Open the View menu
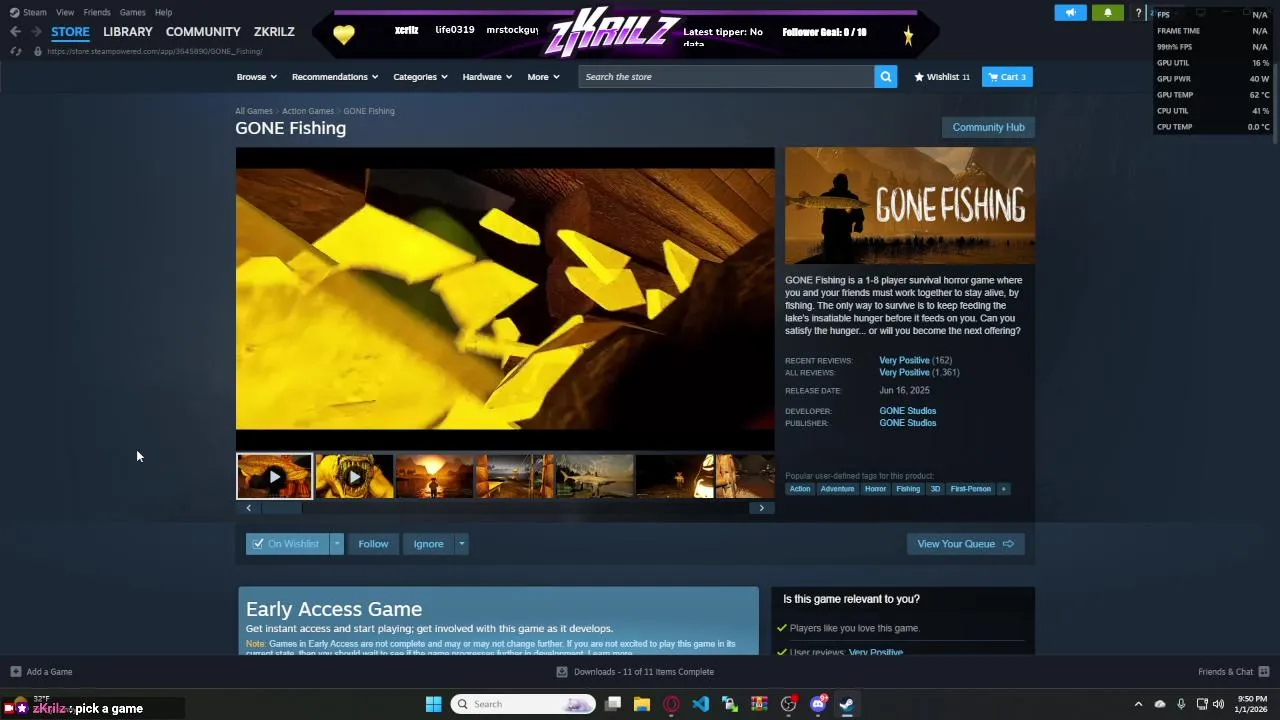 (x=65, y=12)
